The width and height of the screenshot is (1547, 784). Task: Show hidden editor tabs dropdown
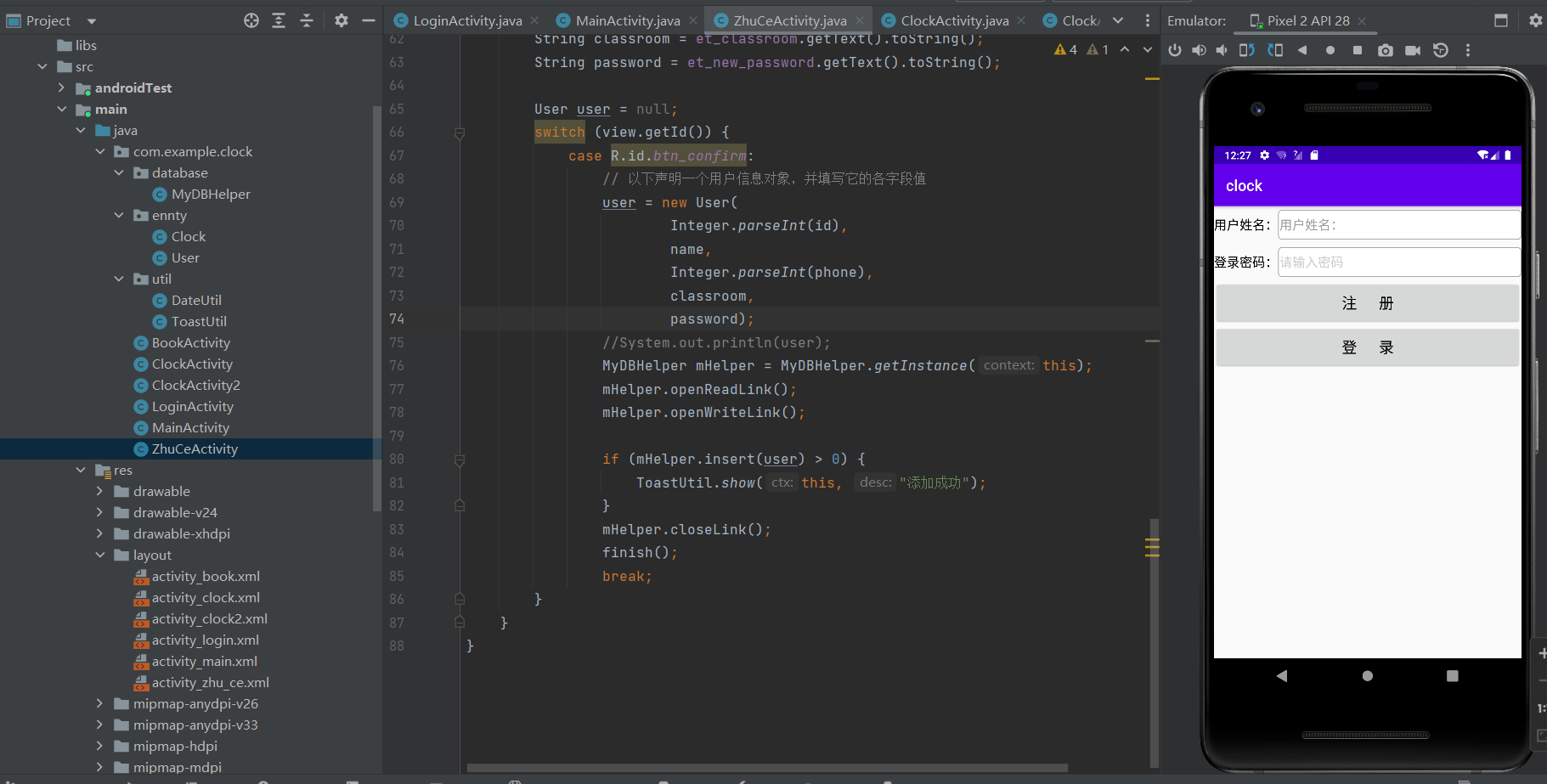(1118, 20)
